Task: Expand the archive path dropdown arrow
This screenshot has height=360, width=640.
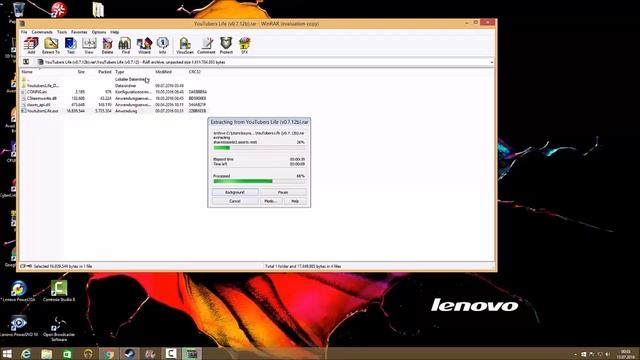Action: [x=491, y=62]
